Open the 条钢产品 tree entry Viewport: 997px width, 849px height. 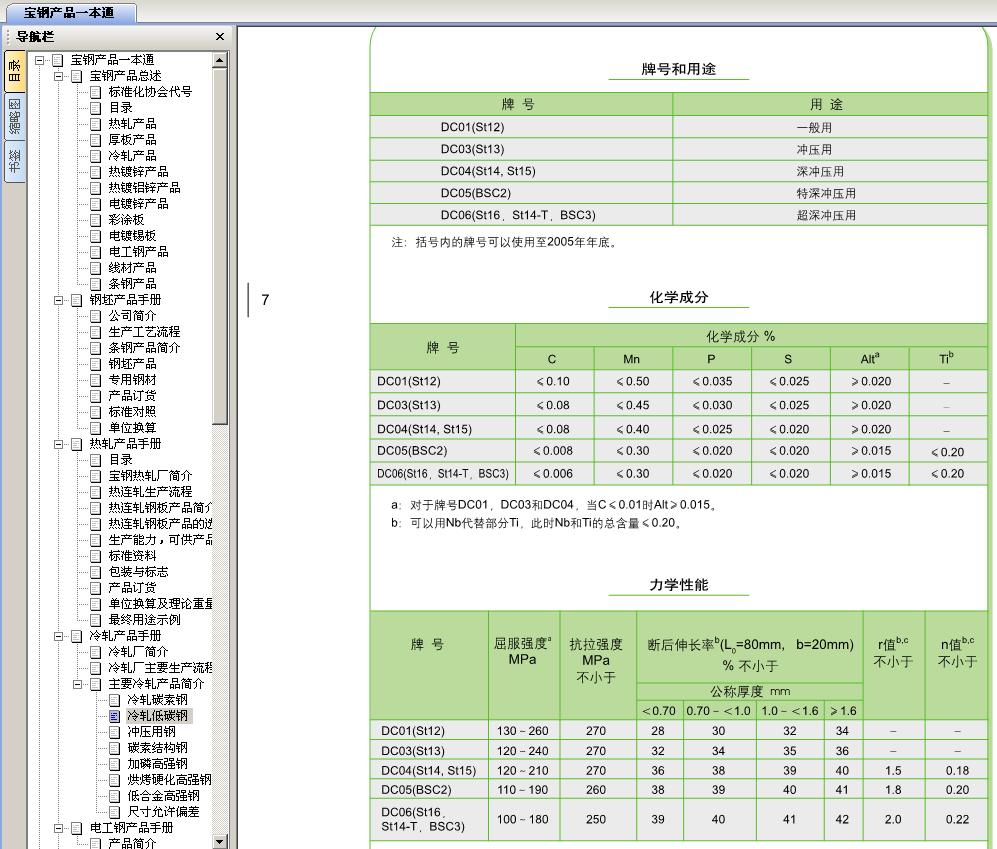click(x=132, y=284)
